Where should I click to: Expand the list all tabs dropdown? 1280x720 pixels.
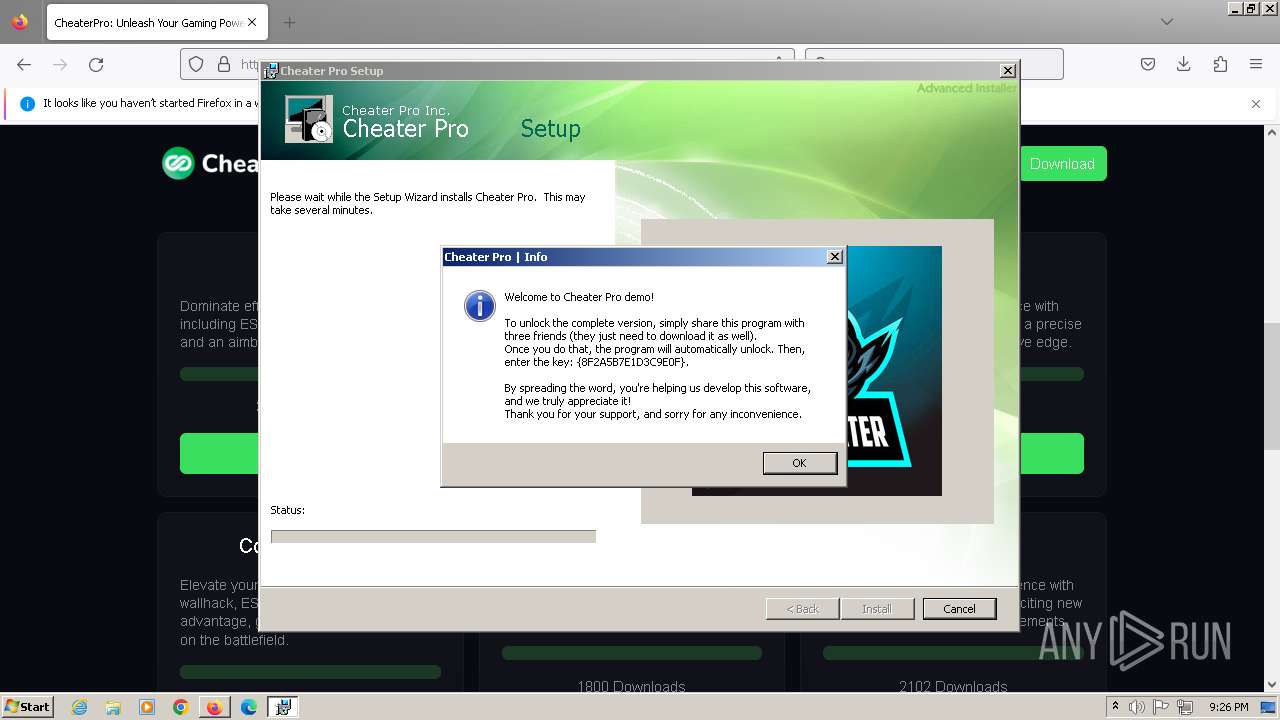[1167, 22]
